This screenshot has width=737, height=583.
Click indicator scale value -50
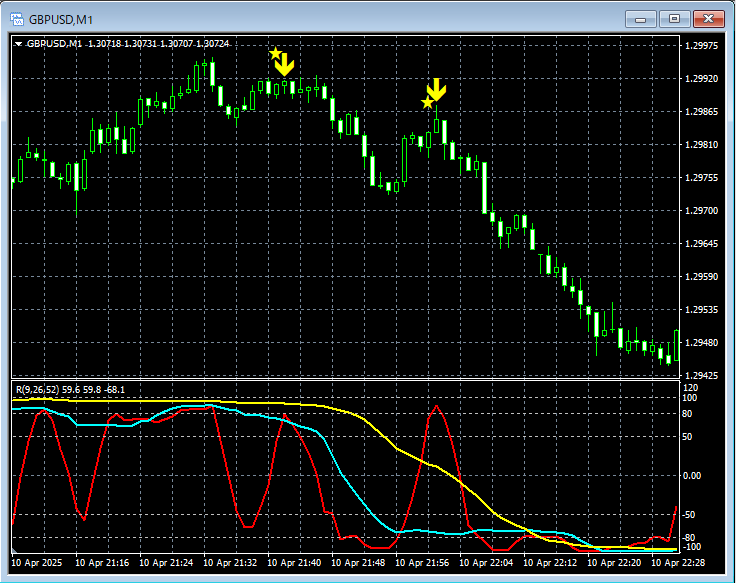coord(689,515)
